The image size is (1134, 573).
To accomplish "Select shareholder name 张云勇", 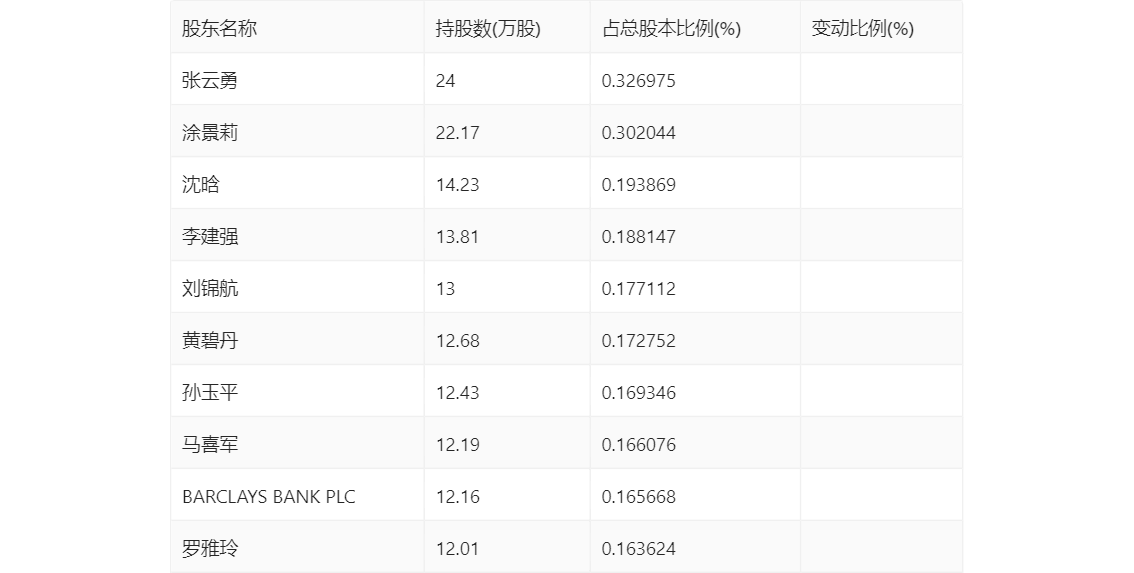I will point(210,80).
